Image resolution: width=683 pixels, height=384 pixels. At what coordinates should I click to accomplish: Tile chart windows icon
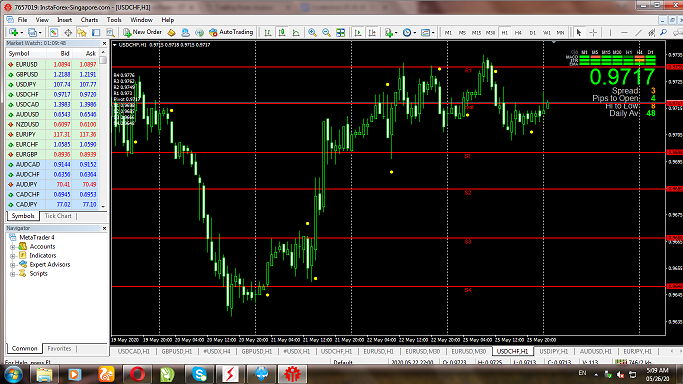point(341,33)
